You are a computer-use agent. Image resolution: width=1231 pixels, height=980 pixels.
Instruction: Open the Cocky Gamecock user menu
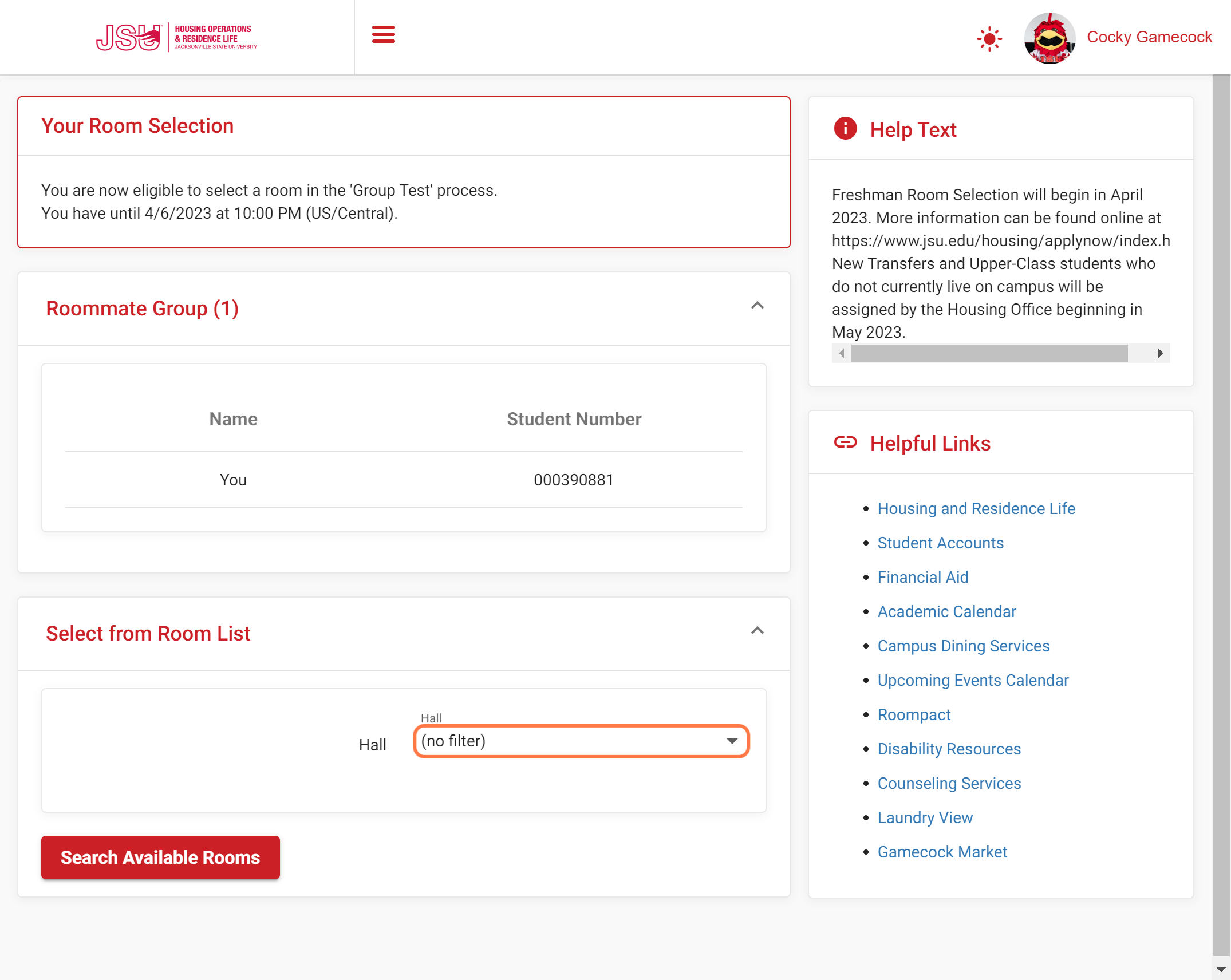coord(1149,37)
